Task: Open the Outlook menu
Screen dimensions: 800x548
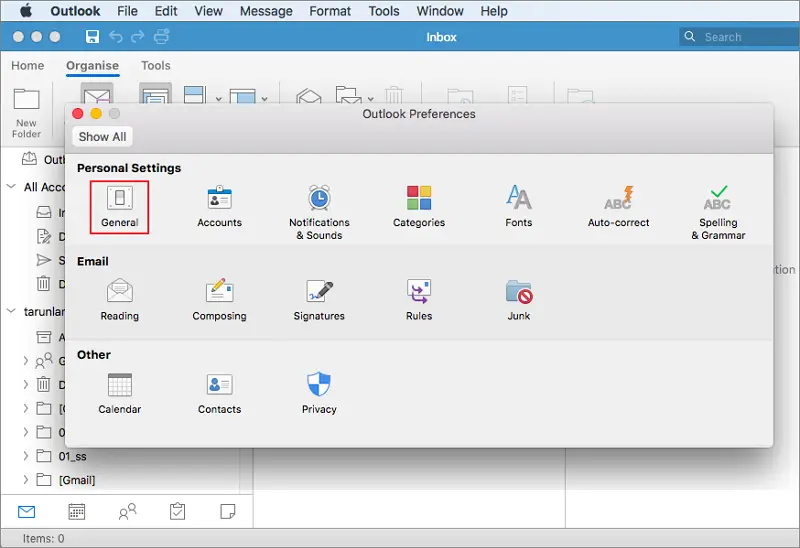Action: click(x=75, y=11)
